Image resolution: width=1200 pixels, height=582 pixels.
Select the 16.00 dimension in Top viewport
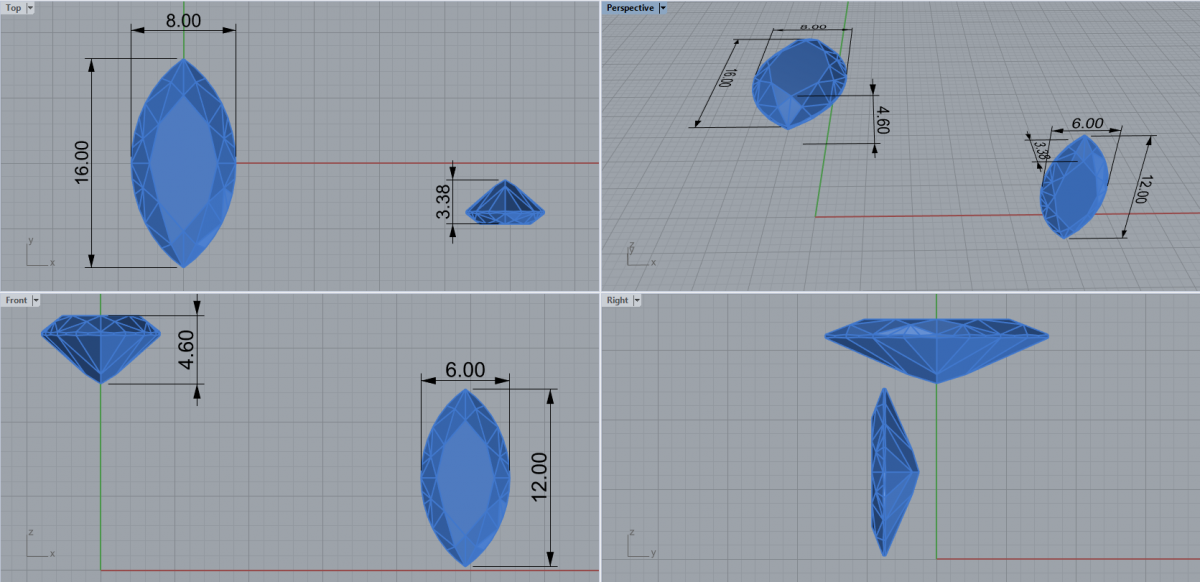click(82, 161)
